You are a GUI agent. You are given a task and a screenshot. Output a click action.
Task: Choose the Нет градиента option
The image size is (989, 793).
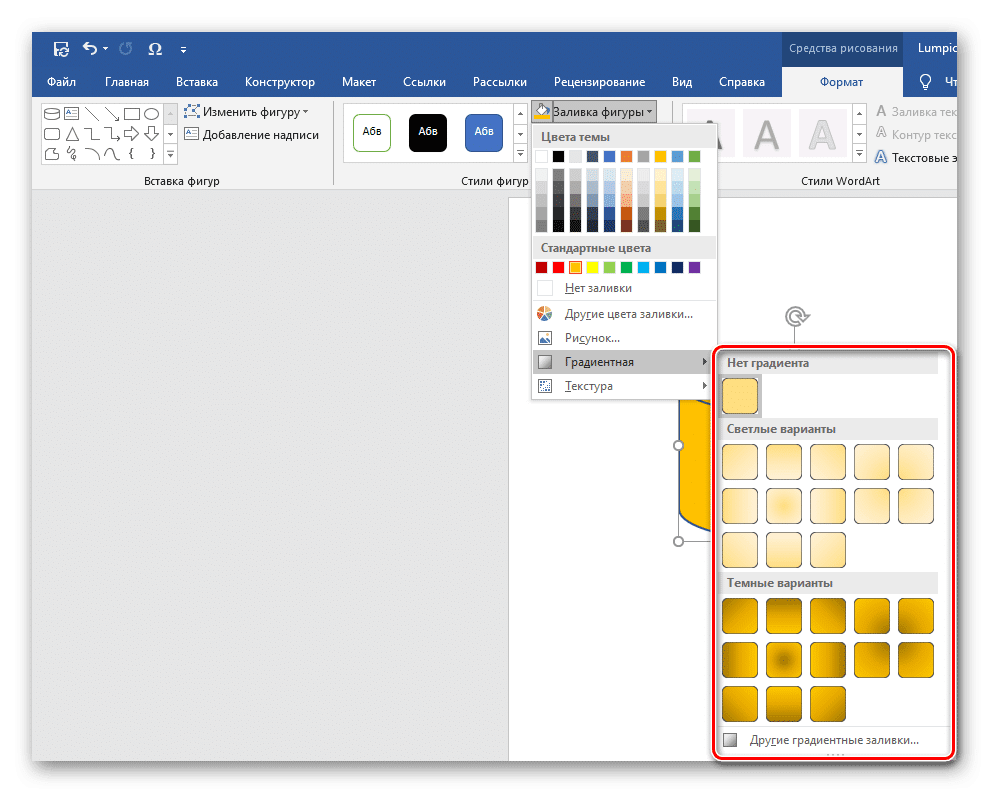point(739,396)
